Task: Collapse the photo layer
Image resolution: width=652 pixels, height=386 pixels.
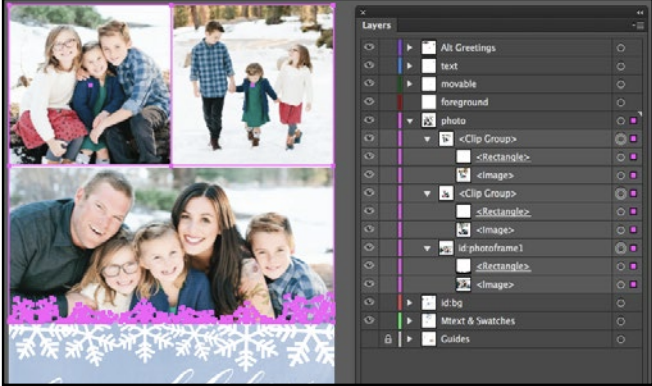Action: tap(410, 121)
